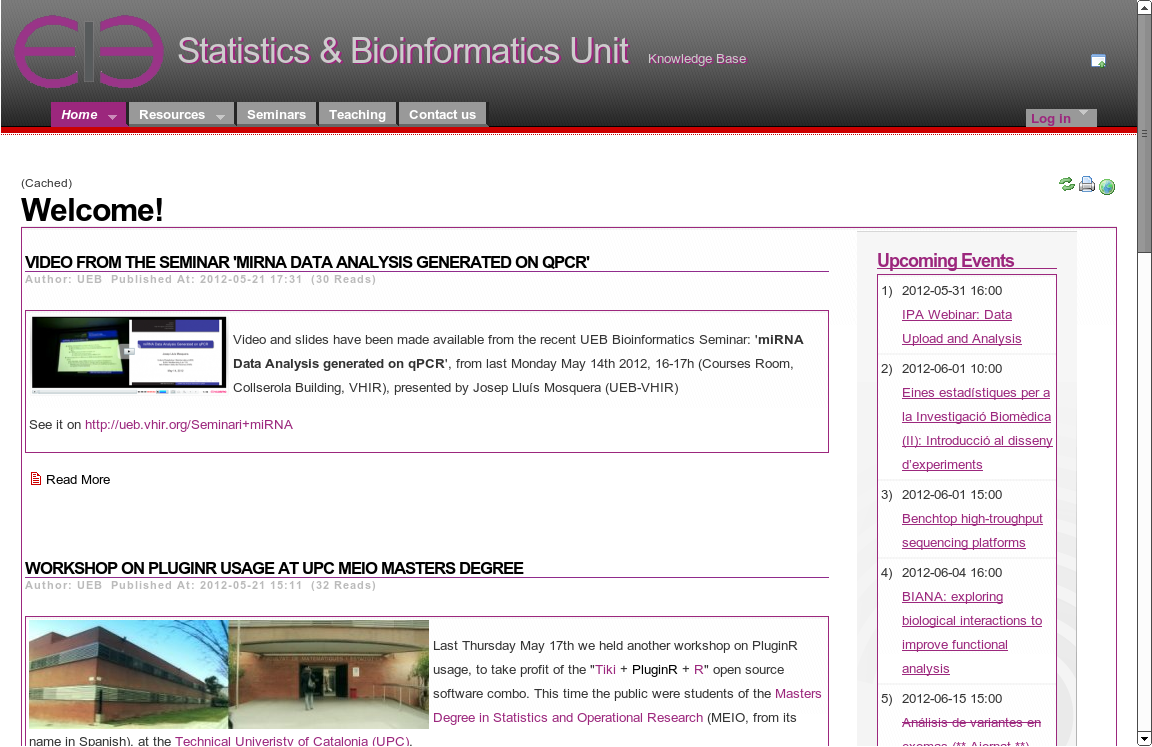Open the Seminars menu tab
This screenshot has height=747, width=1152.
(x=276, y=114)
